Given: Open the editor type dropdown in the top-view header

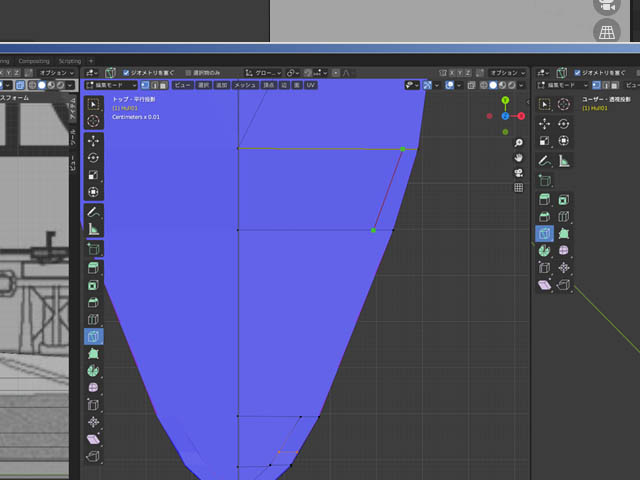Looking at the screenshot, I should click(92, 73).
